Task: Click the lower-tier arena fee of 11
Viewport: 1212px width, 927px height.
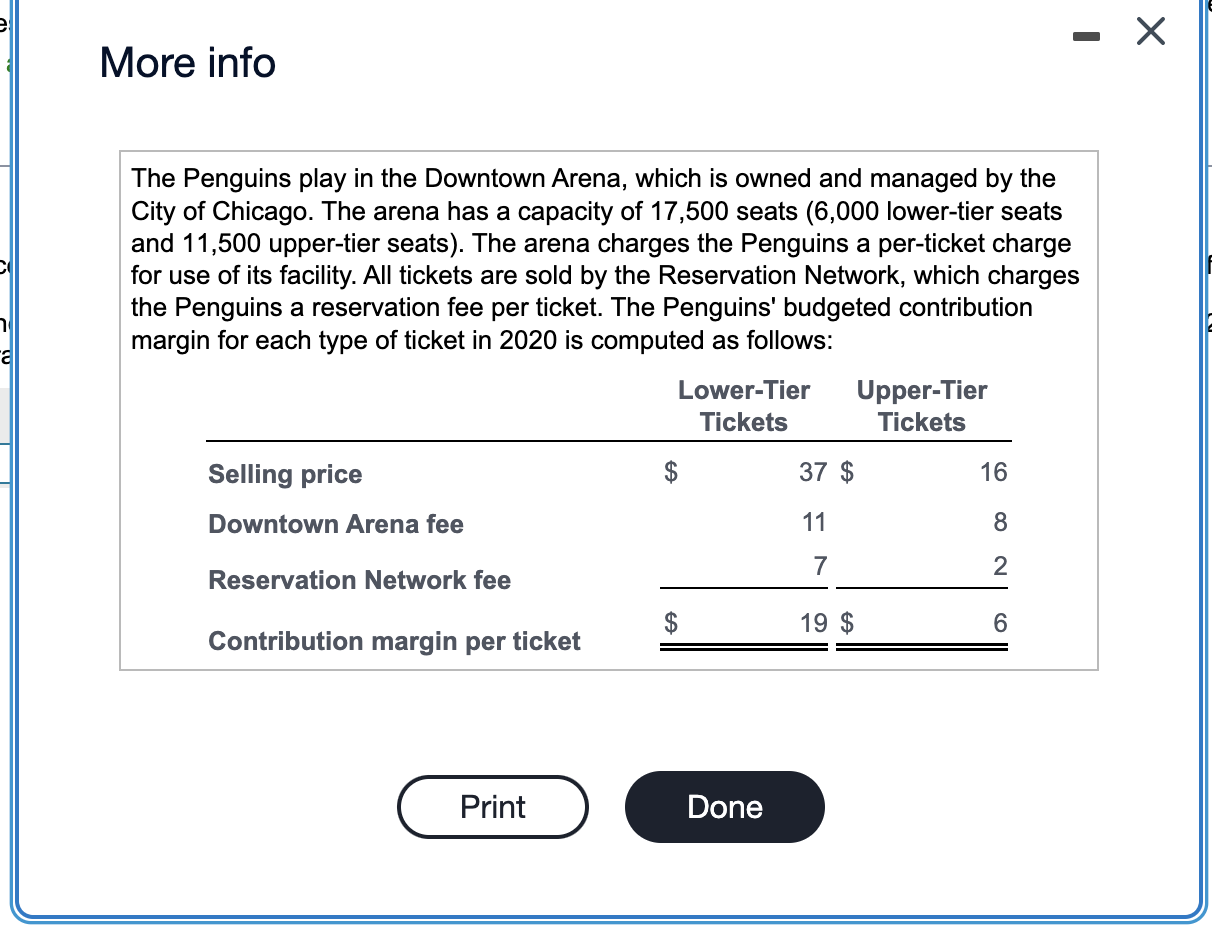Action: [814, 522]
